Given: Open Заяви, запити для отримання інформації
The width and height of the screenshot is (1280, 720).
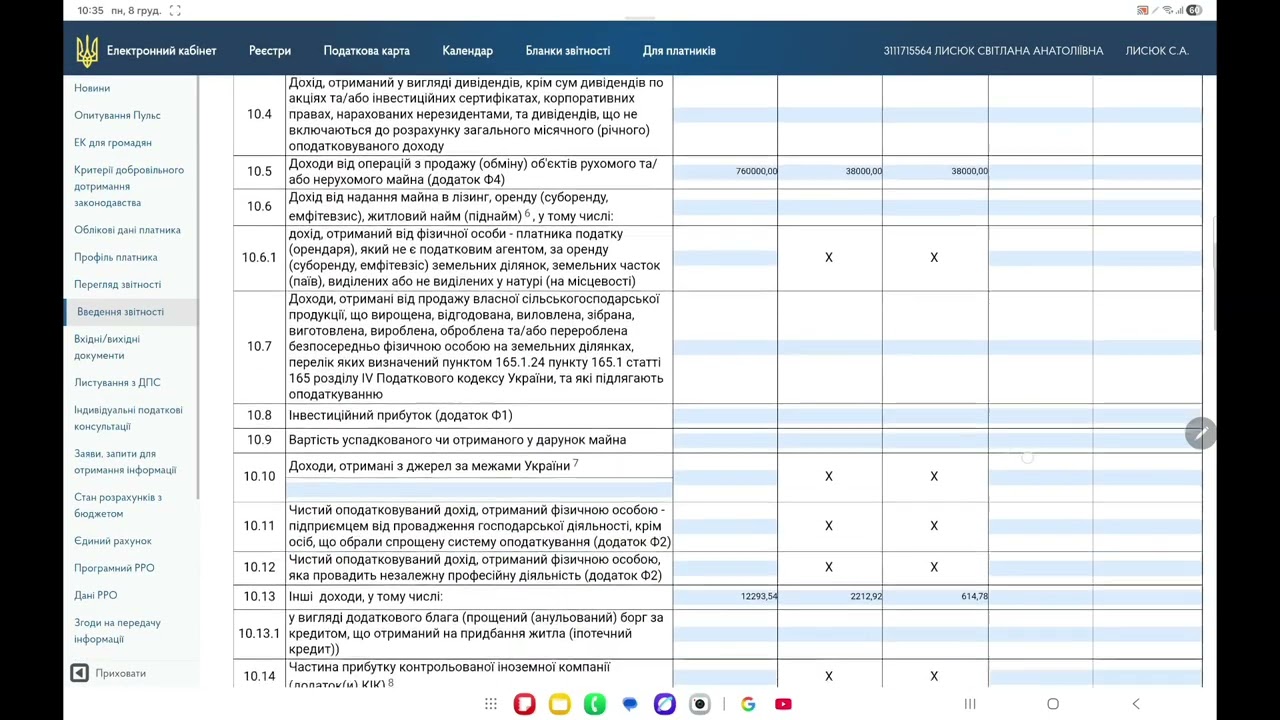Looking at the screenshot, I should [x=125, y=461].
